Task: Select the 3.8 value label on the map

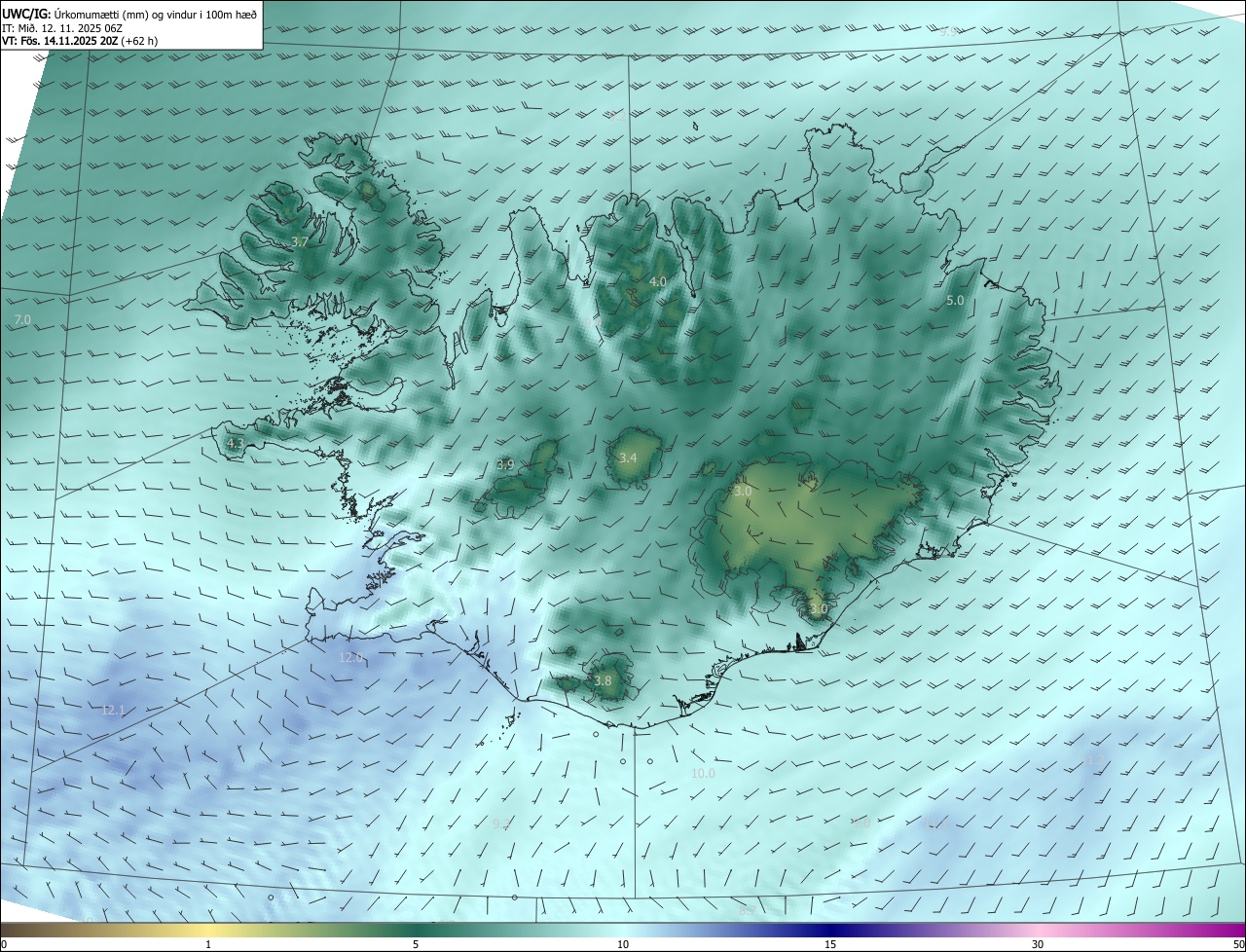Action: (603, 680)
